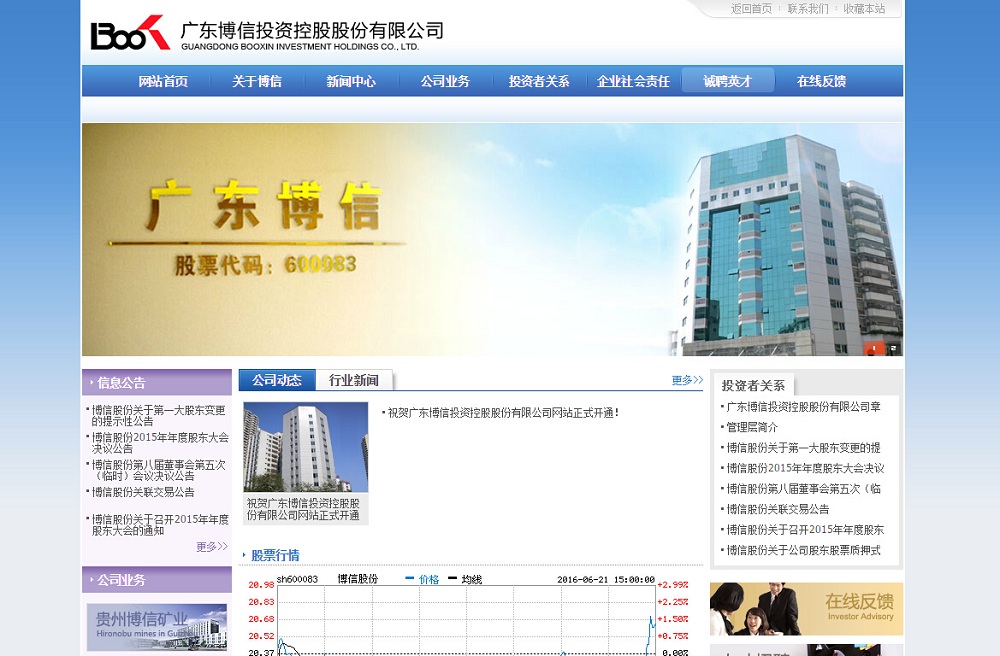Screen dimensions: 1000x656
Task: Open 博信股份关于公司股东股票质押式 link
Action: pos(803,550)
